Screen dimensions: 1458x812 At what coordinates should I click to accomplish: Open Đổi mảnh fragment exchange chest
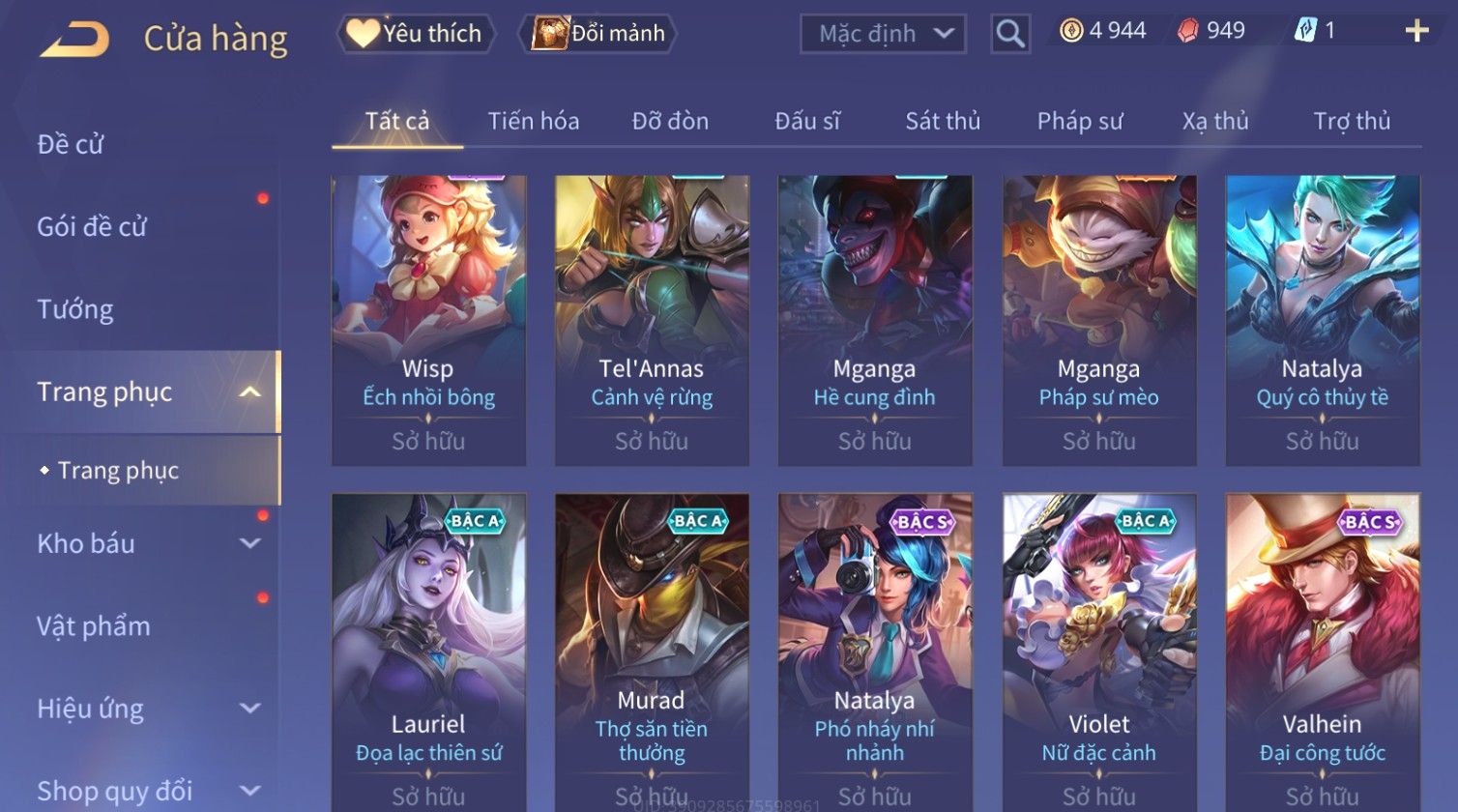coord(598,34)
